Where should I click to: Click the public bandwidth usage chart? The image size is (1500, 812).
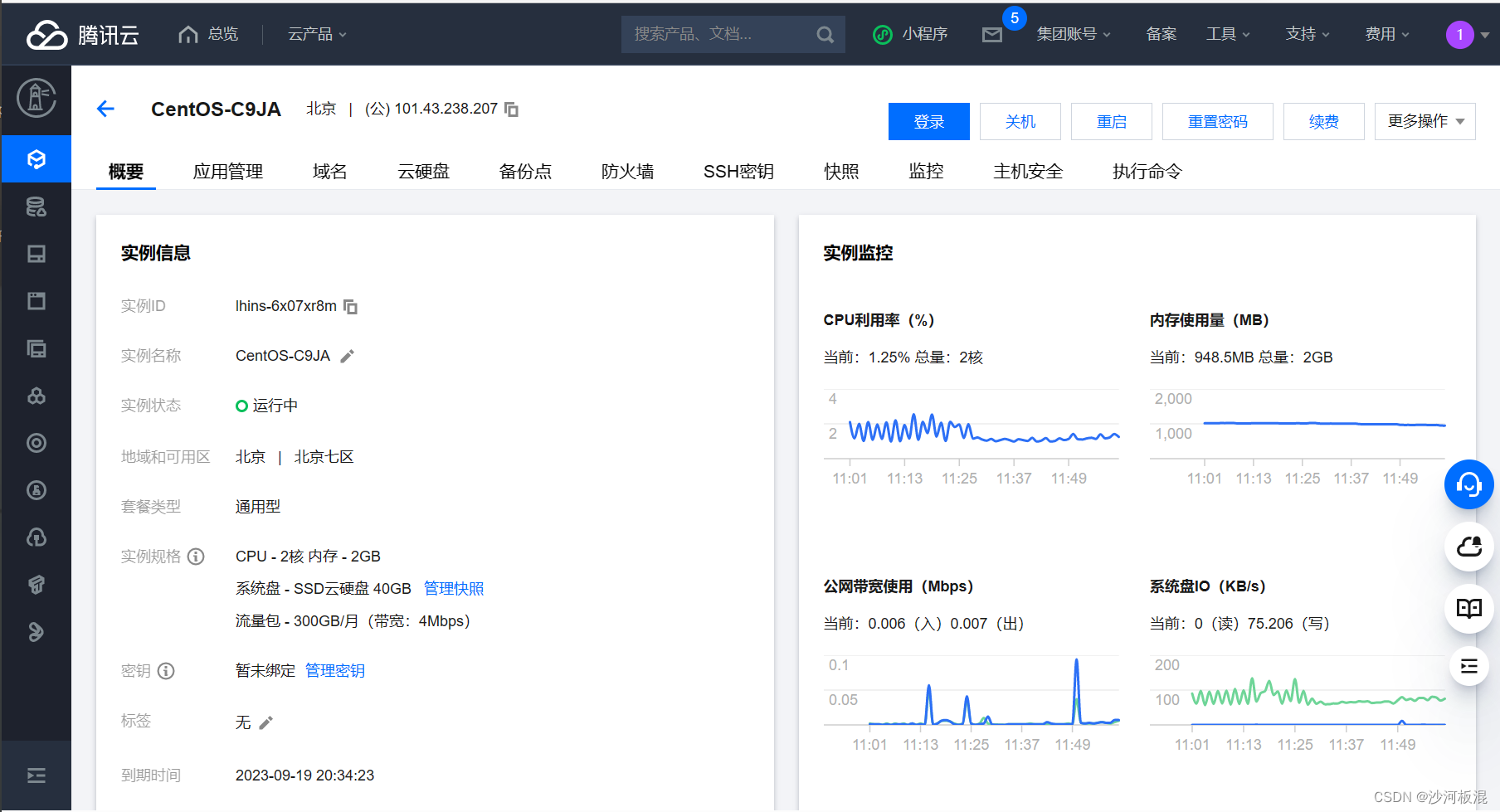[972, 703]
